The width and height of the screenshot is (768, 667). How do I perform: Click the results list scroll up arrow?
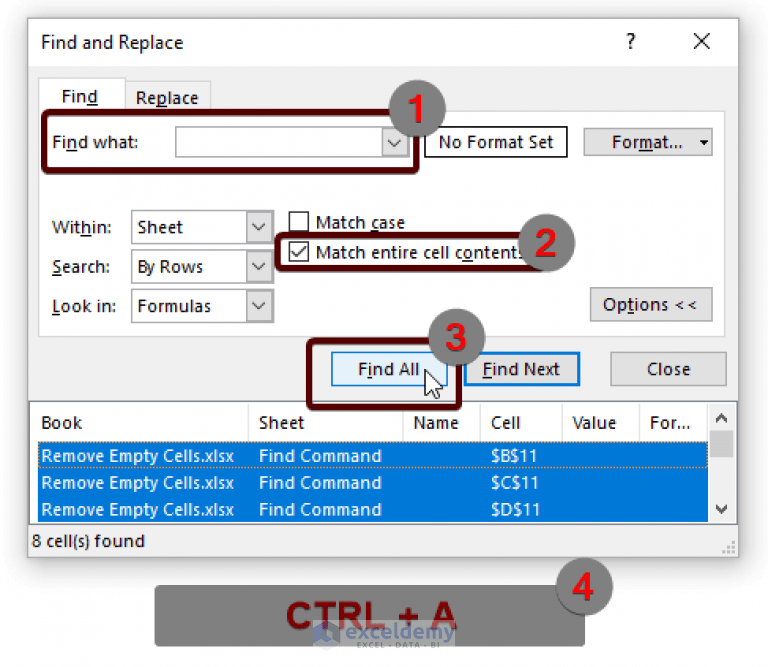[x=721, y=418]
